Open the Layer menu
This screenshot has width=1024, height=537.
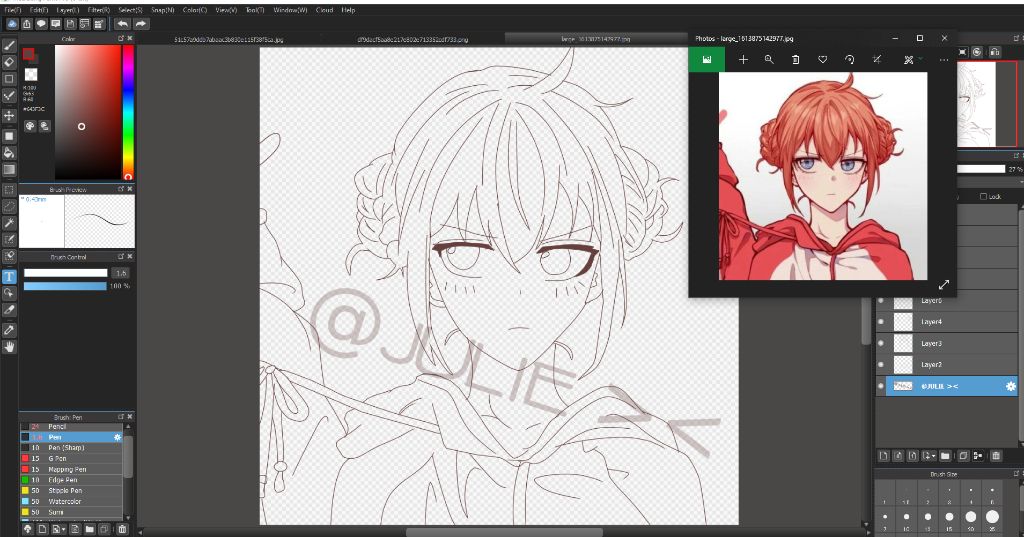click(x=67, y=10)
